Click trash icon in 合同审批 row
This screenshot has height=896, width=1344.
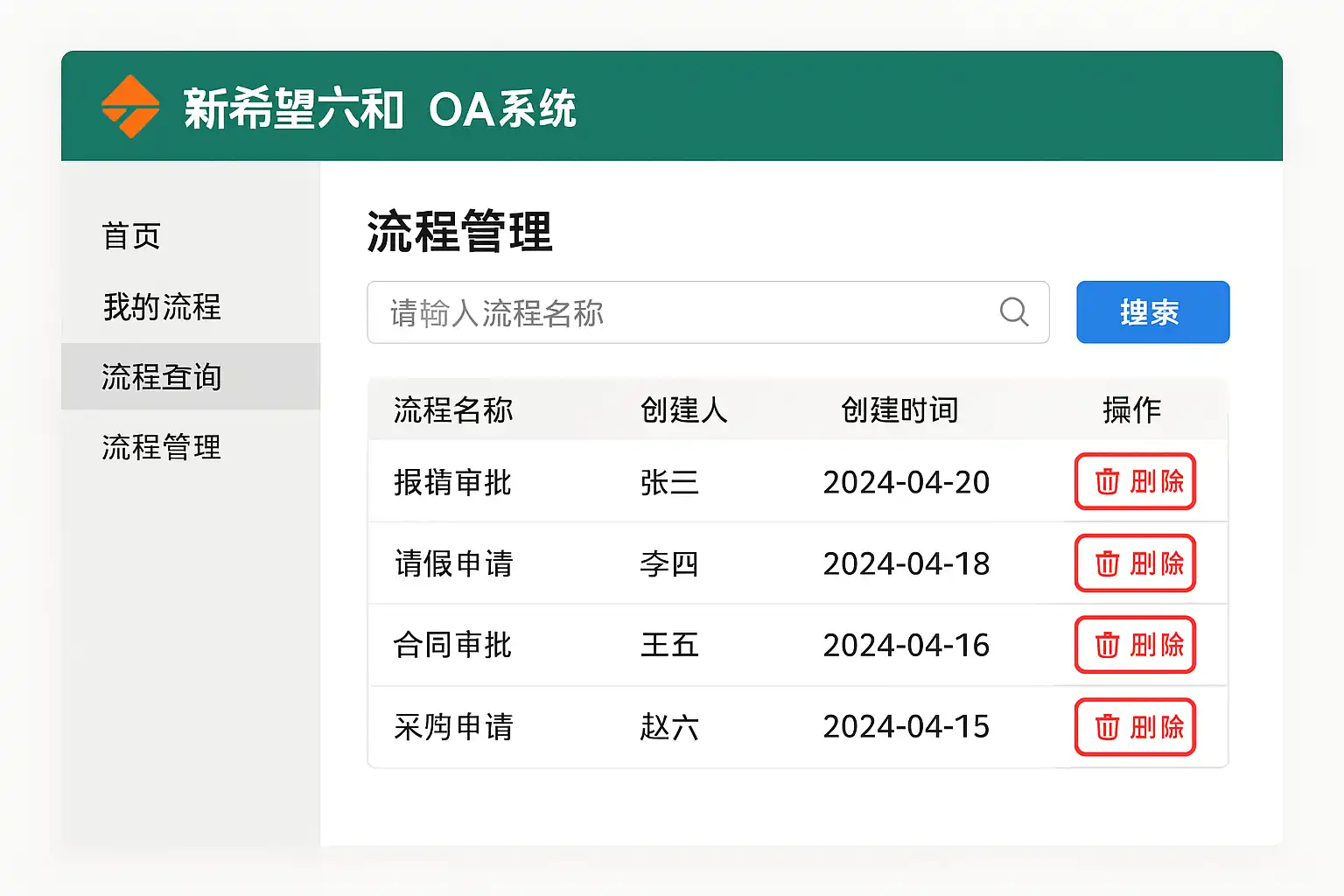tap(1107, 645)
